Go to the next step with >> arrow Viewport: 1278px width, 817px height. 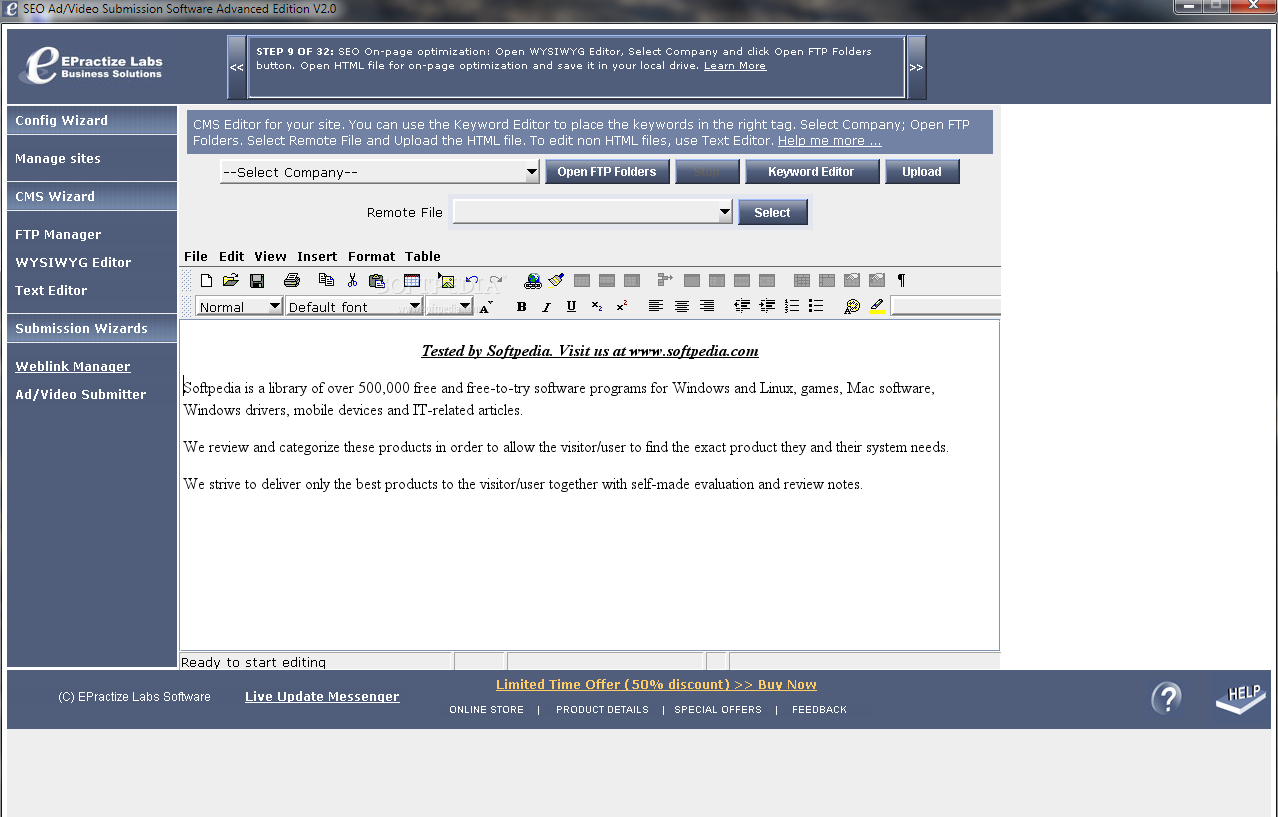click(x=916, y=68)
